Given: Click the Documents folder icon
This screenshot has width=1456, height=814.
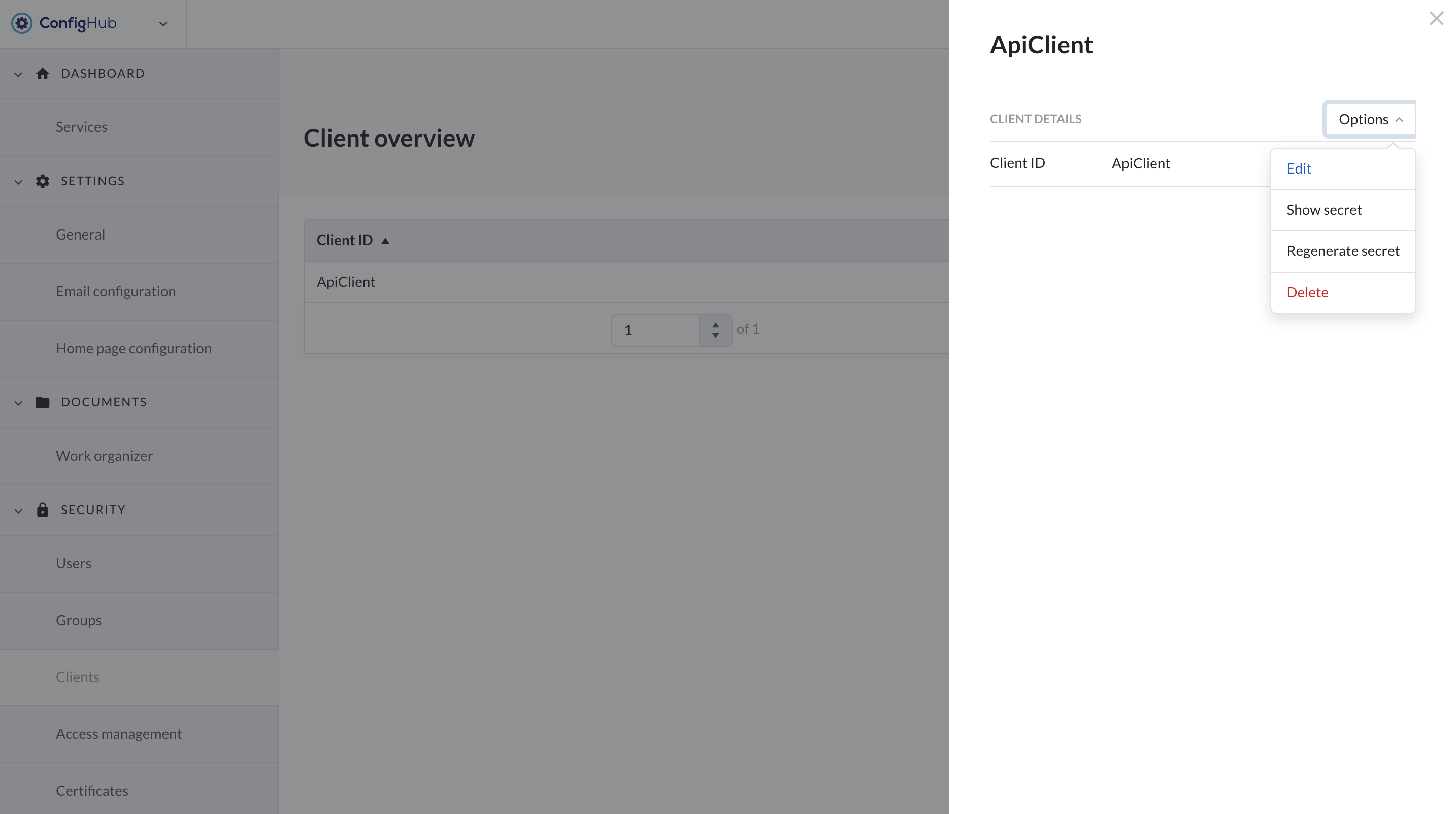Looking at the screenshot, I should pyautogui.click(x=43, y=402).
